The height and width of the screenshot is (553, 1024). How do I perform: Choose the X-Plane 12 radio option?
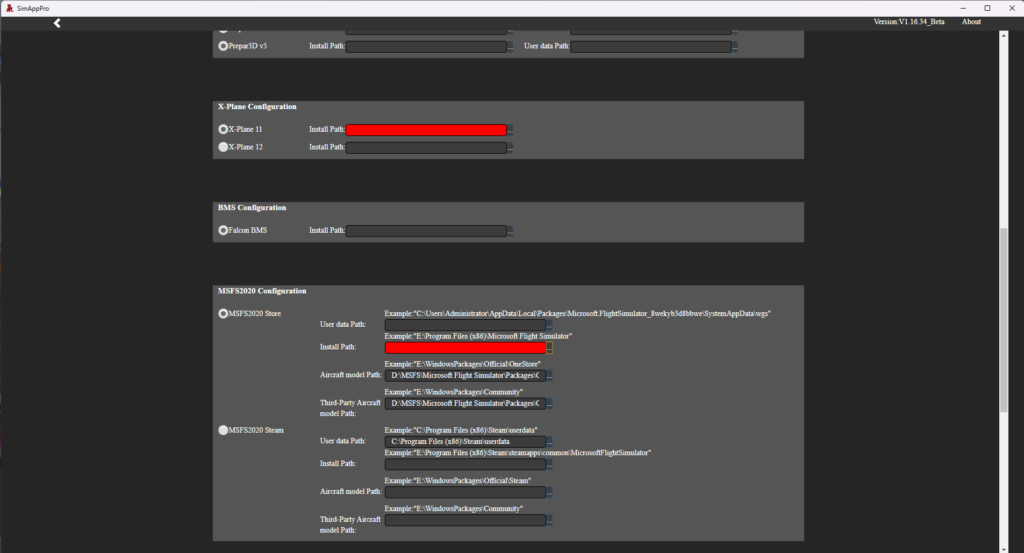pos(223,147)
